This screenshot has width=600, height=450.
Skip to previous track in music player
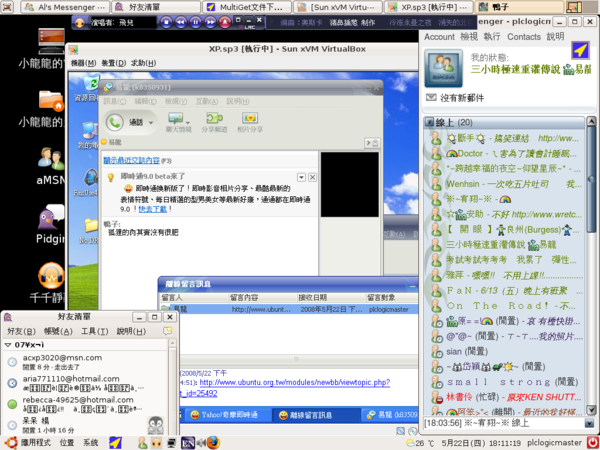(x=181, y=22)
